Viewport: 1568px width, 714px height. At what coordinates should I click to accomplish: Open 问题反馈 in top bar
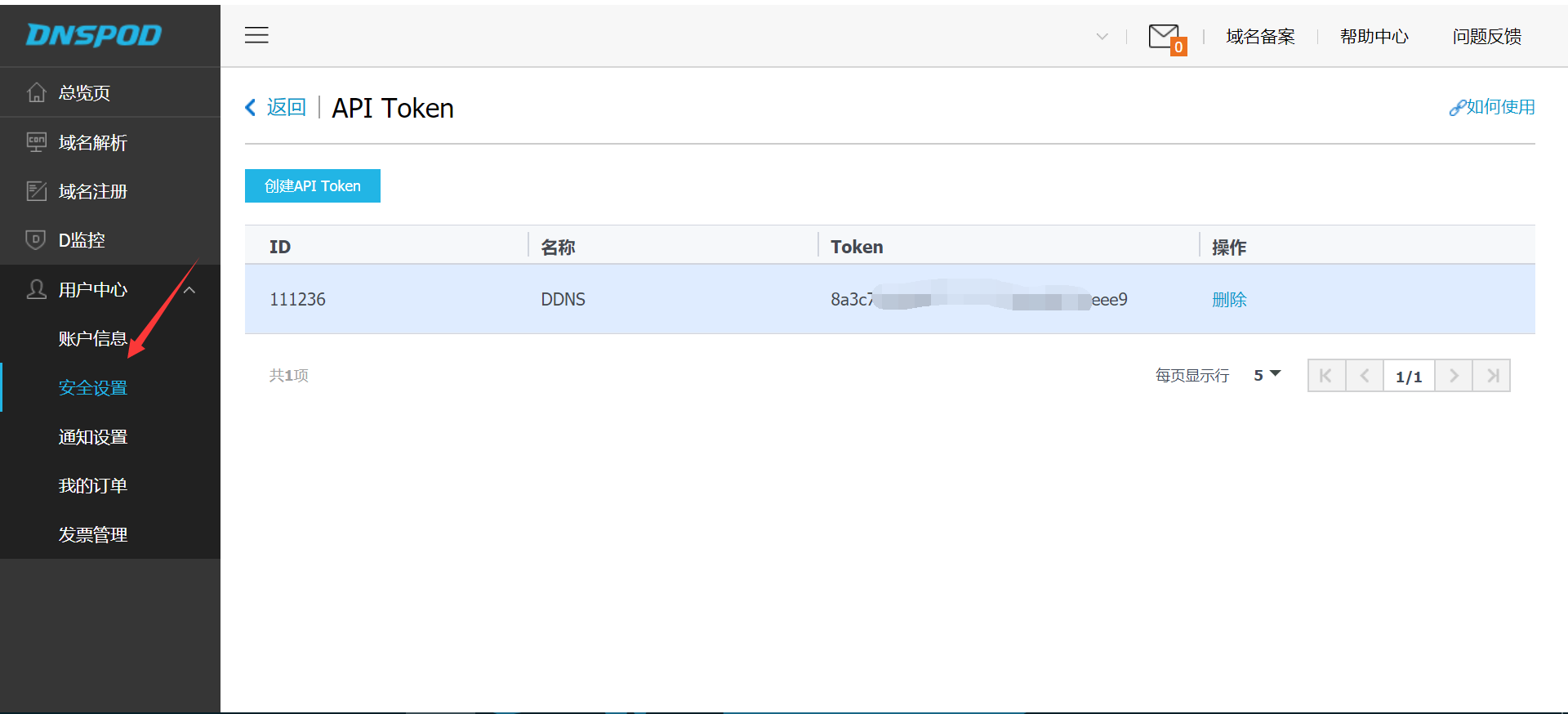(1486, 37)
